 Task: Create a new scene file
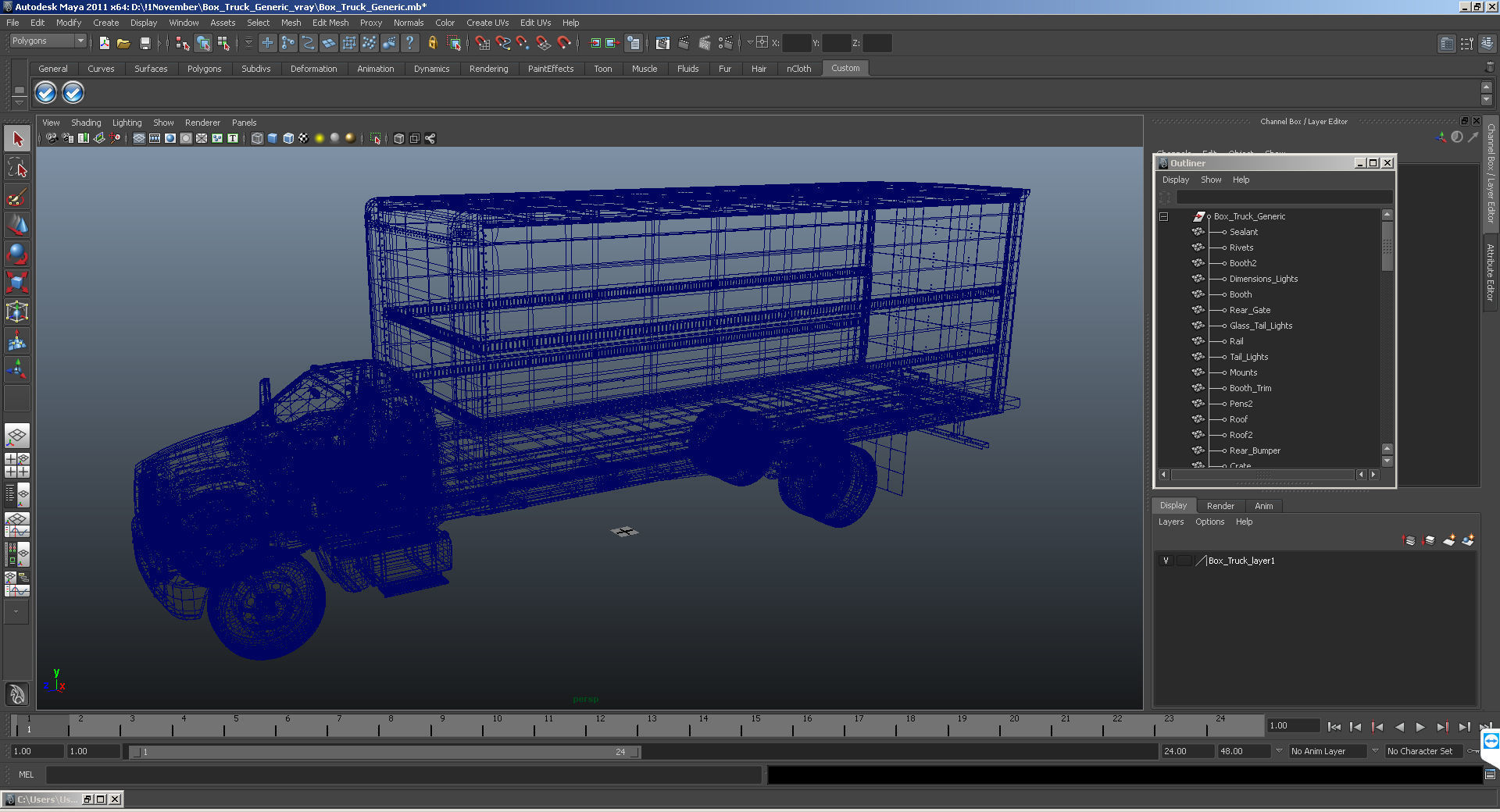(x=105, y=43)
